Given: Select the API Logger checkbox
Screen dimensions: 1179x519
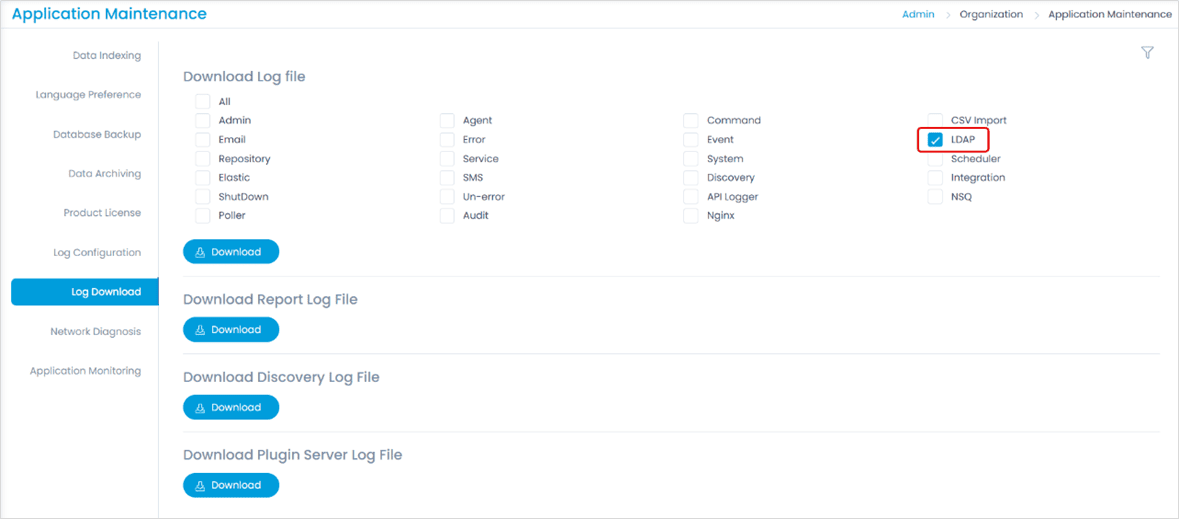Looking at the screenshot, I should (x=691, y=197).
